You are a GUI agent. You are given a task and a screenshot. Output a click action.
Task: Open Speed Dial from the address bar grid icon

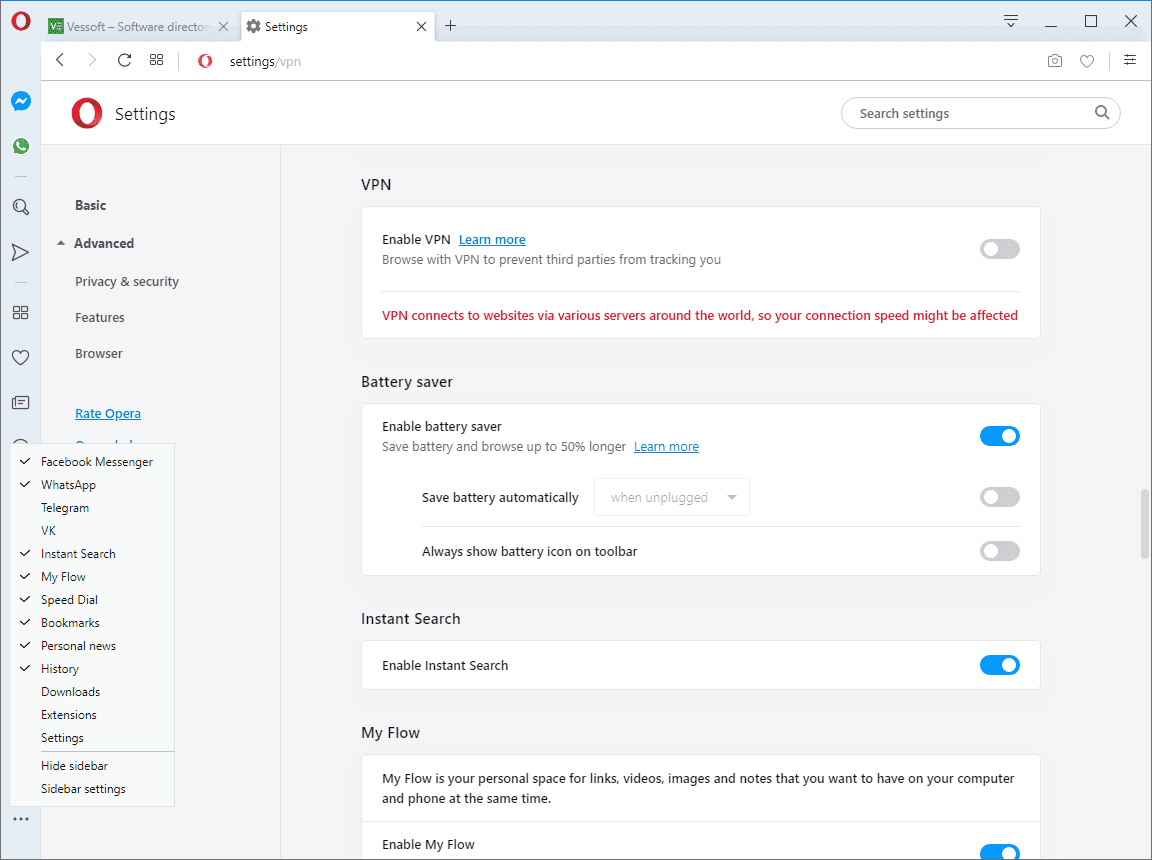coord(156,60)
